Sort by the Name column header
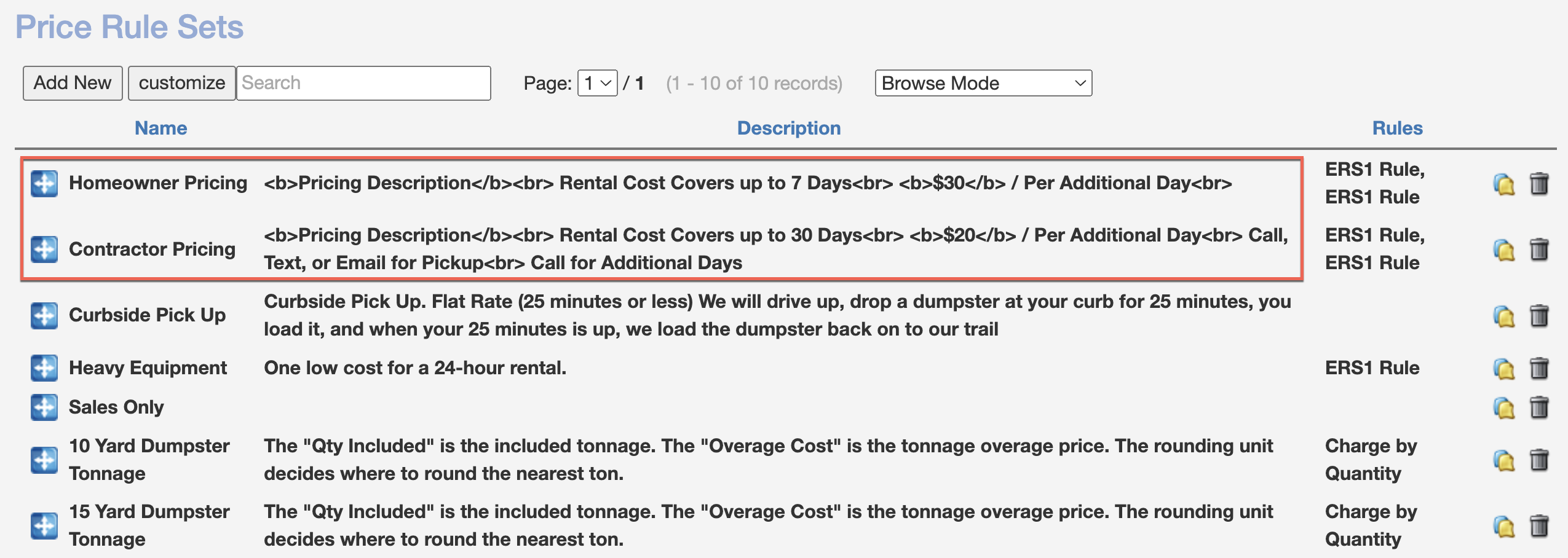This screenshot has width=1568, height=558. [x=160, y=128]
